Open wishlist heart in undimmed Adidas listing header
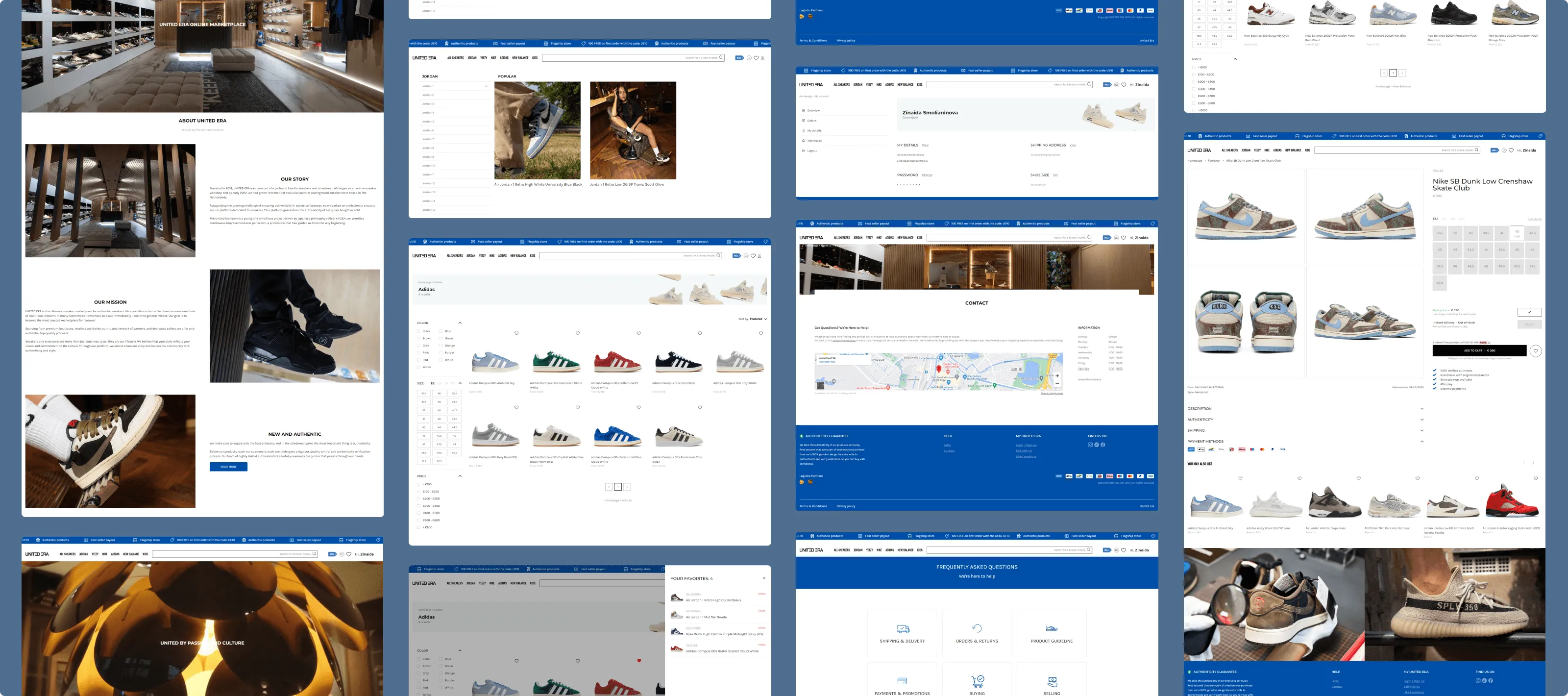The width and height of the screenshot is (1568, 696). tap(753, 256)
